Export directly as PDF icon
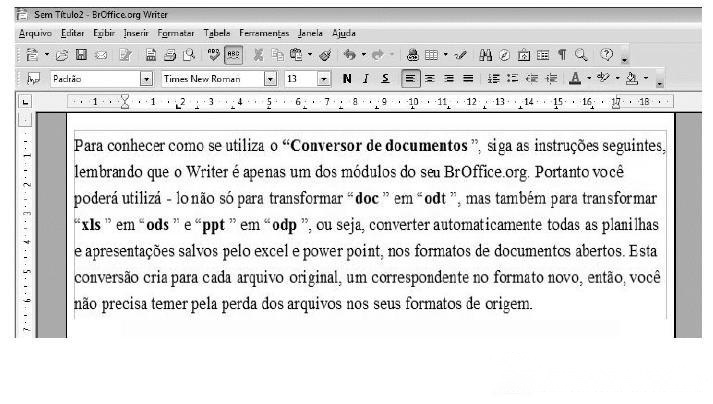713x404 pixels. pos(151,55)
